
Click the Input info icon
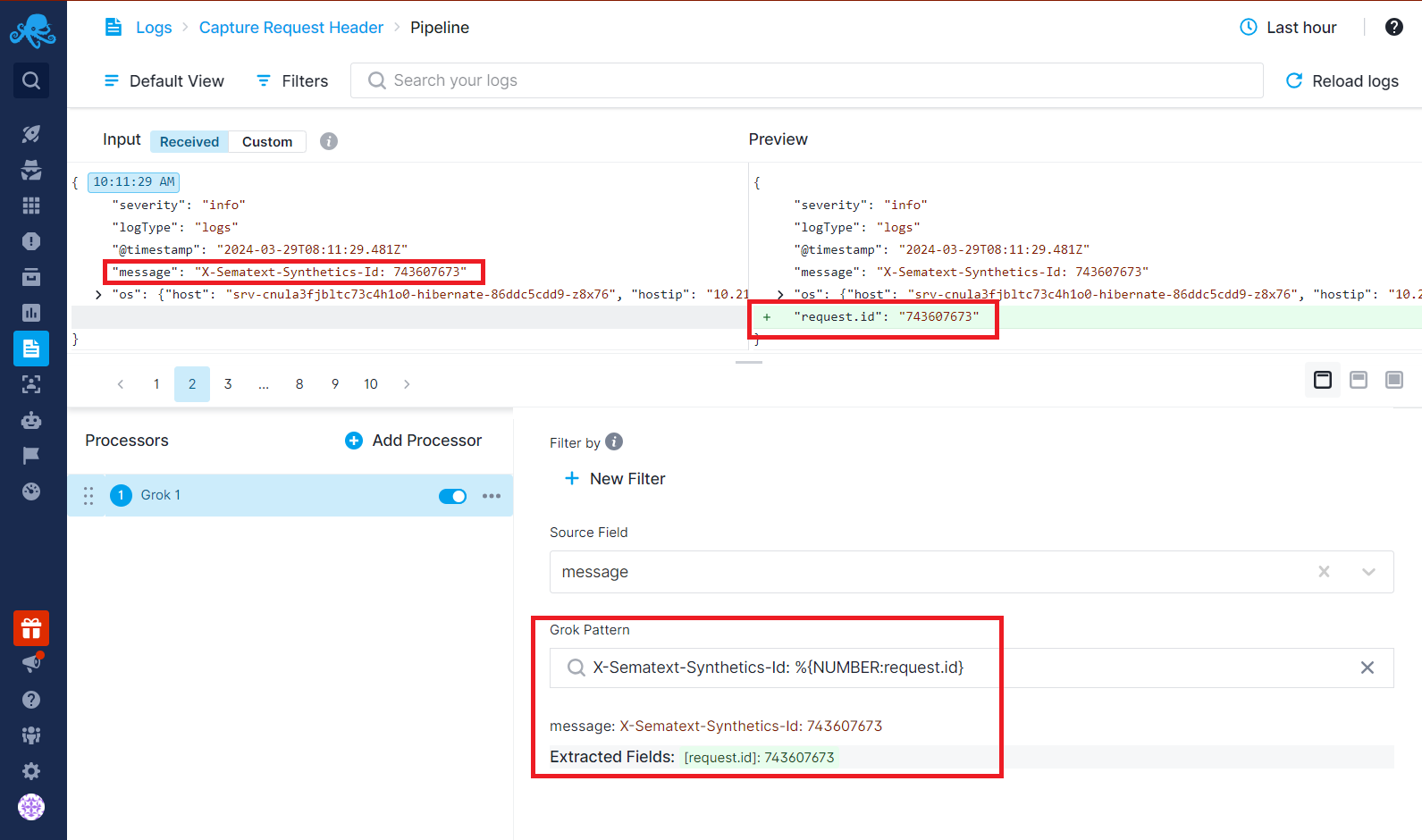(329, 141)
